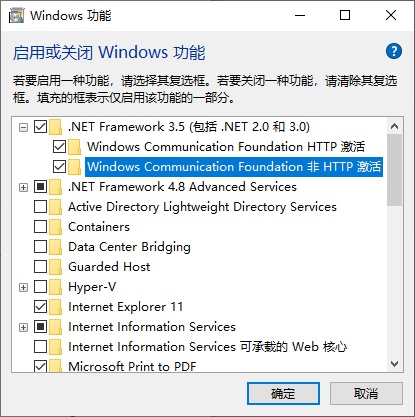Expand the Internet Information Services node
Viewport: 415px width, 417px height.
[23, 327]
